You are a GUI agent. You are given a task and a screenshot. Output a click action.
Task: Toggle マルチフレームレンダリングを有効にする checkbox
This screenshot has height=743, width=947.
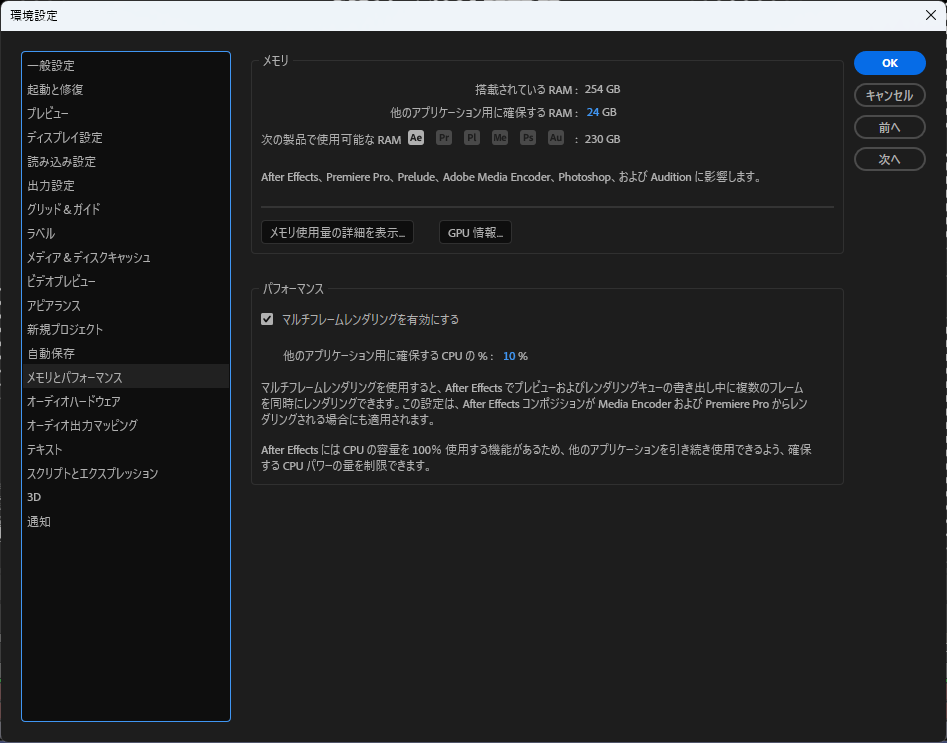coord(267,320)
